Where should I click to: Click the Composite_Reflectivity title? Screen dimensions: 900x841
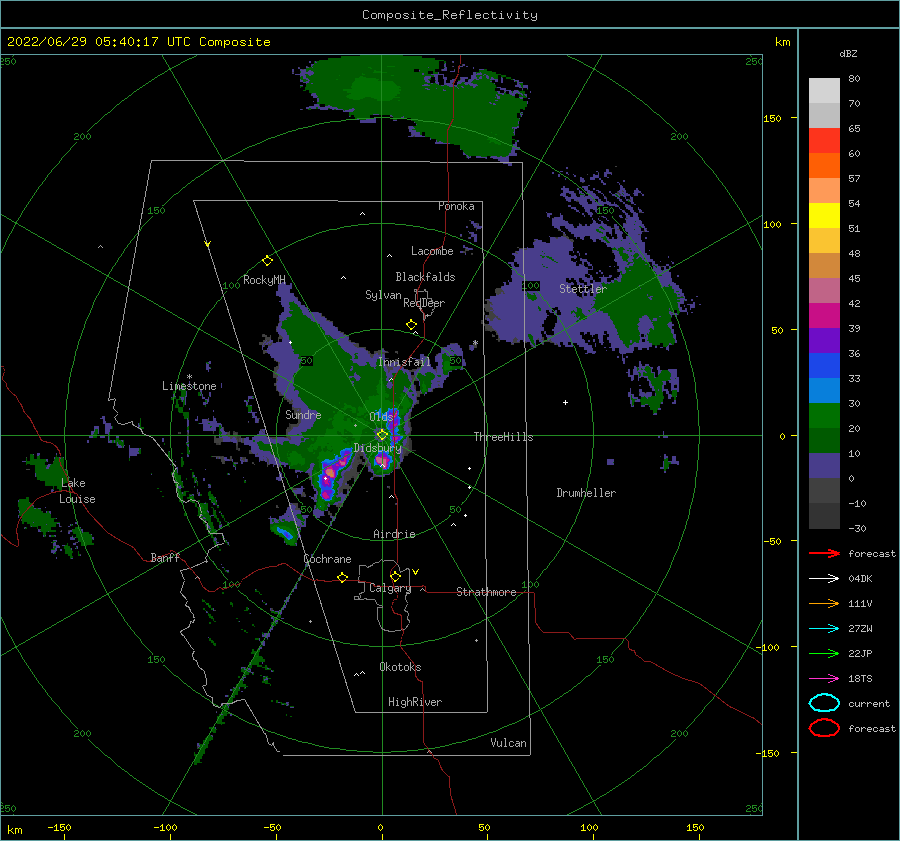click(x=450, y=15)
